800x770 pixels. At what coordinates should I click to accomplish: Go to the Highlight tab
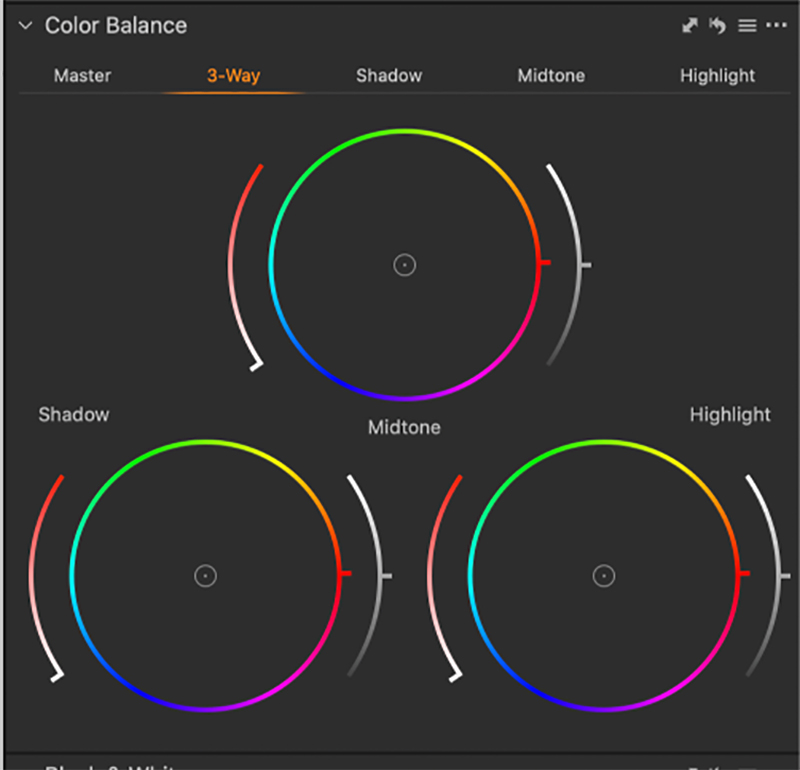click(717, 76)
